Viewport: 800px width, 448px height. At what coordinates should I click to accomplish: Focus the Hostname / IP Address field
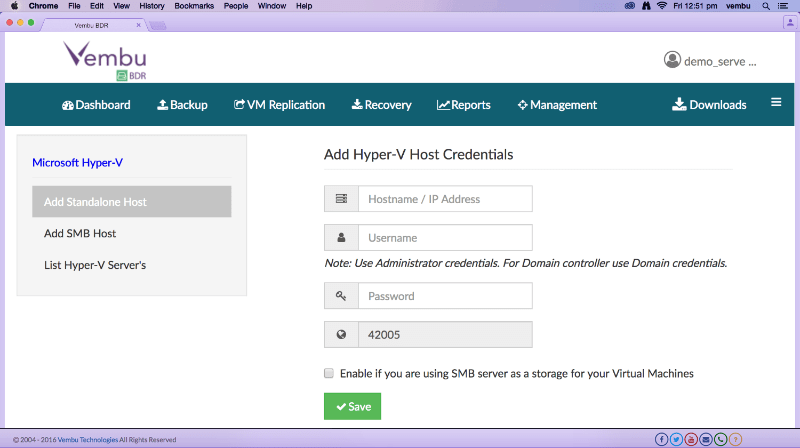point(445,198)
